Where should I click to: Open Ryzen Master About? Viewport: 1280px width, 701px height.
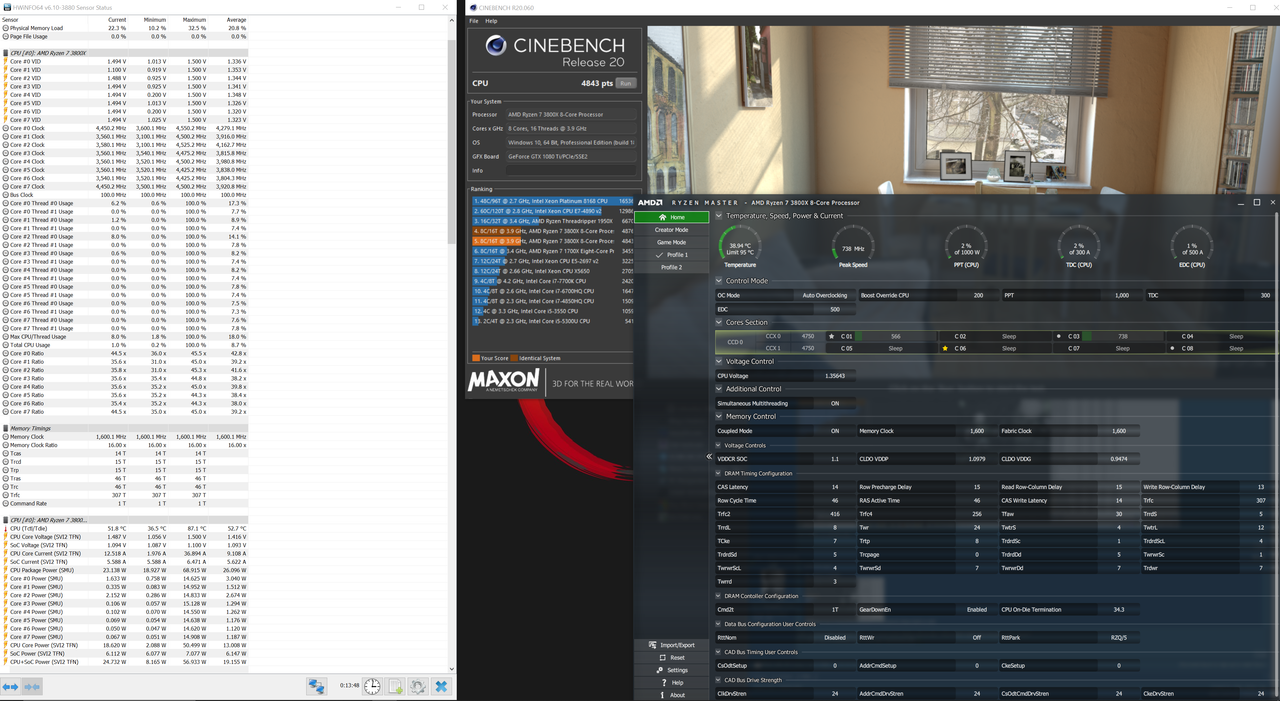672,695
